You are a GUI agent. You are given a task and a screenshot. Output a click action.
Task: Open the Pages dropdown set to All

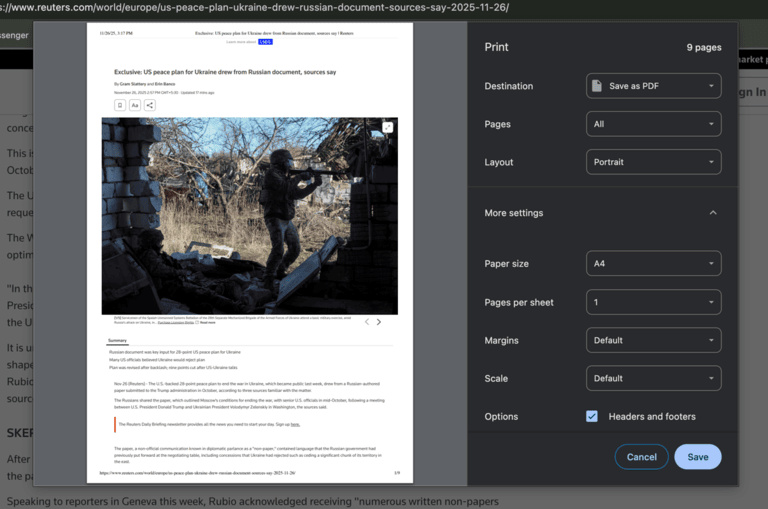[x=653, y=124]
